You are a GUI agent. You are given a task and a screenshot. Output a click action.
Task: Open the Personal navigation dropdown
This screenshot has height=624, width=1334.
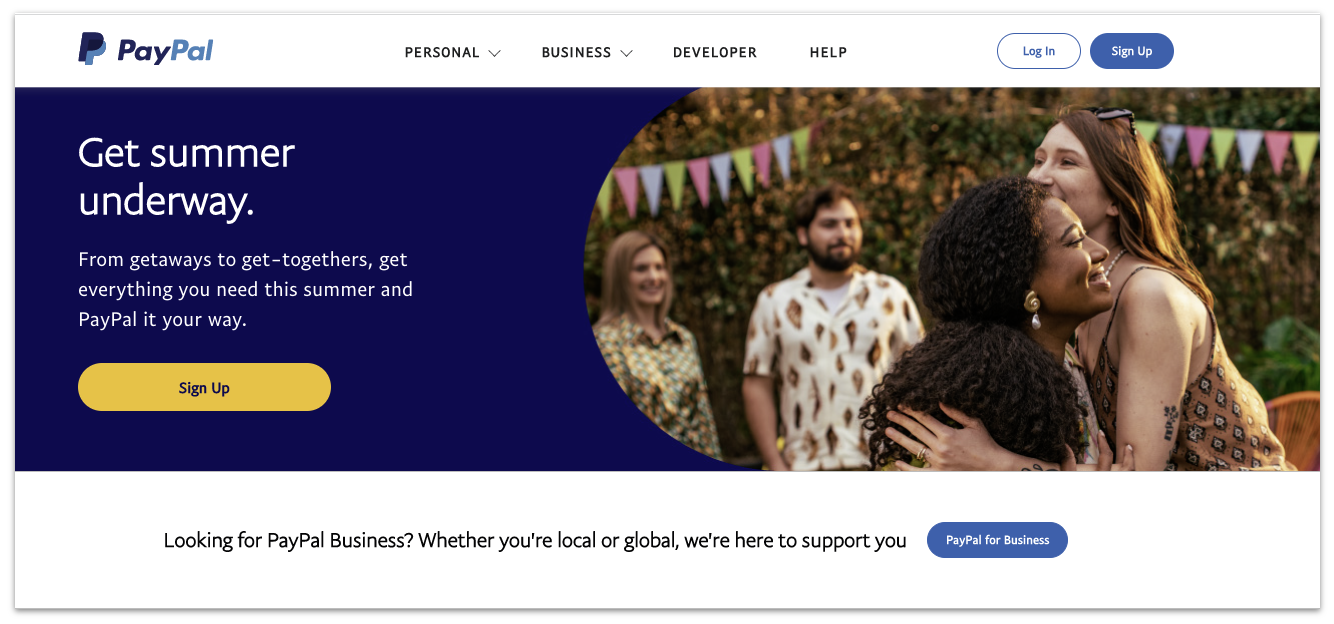pos(442,52)
